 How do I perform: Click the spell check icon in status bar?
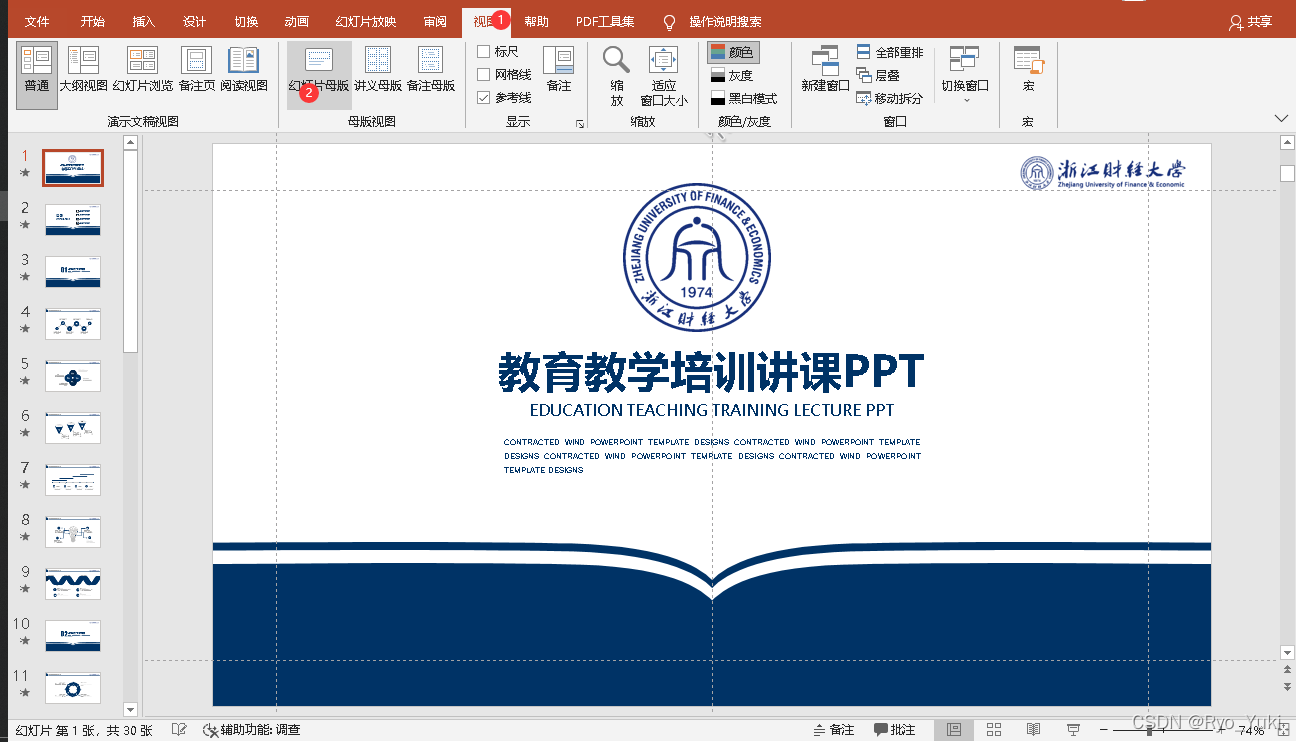[180, 730]
